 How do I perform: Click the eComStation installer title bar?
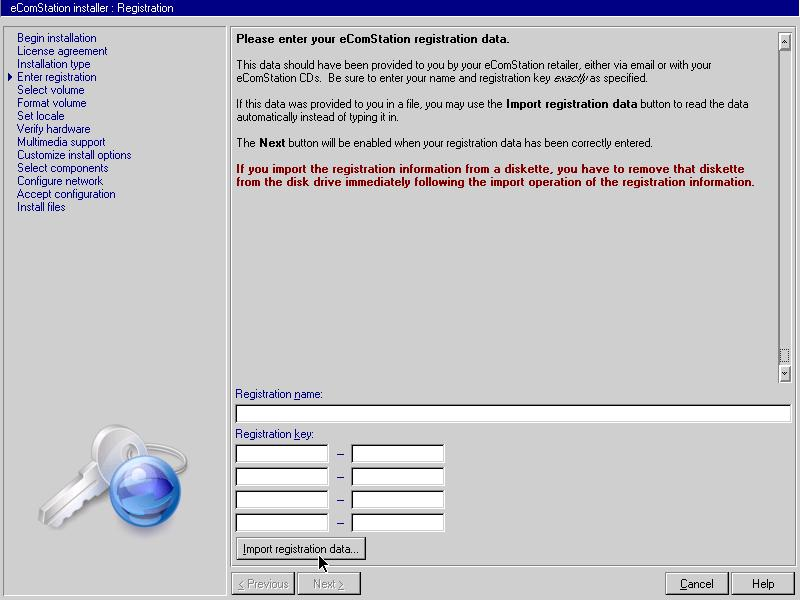tap(400, 8)
